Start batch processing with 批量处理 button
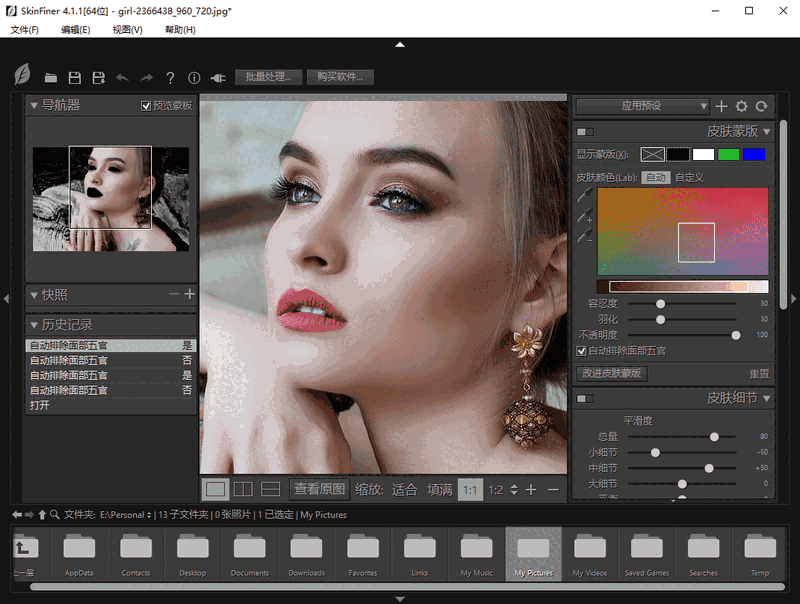 (x=269, y=76)
